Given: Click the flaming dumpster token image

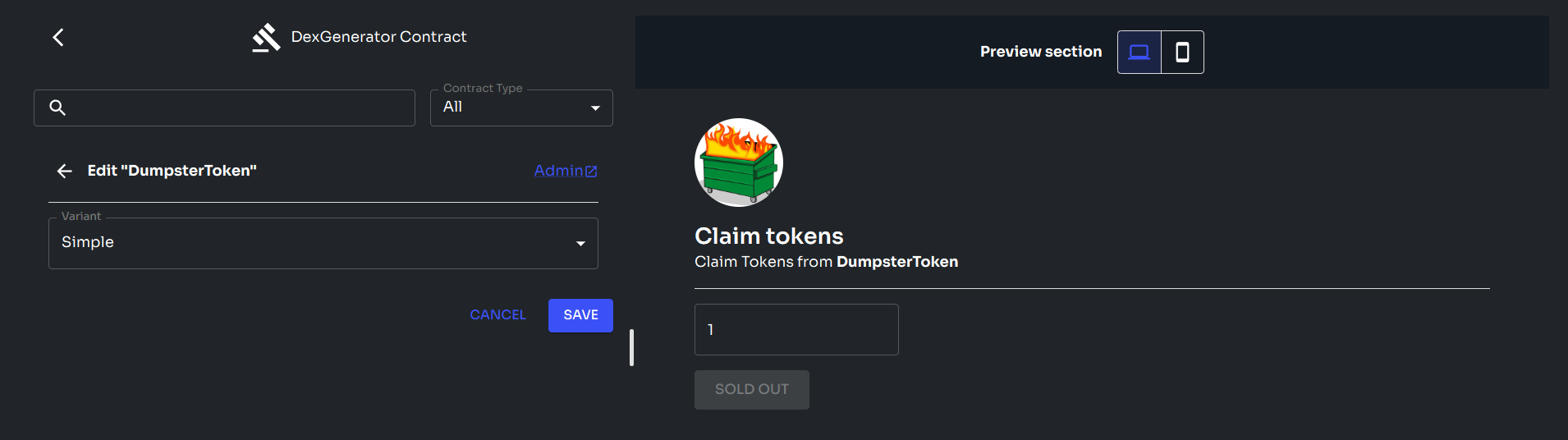Looking at the screenshot, I should click(x=738, y=163).
